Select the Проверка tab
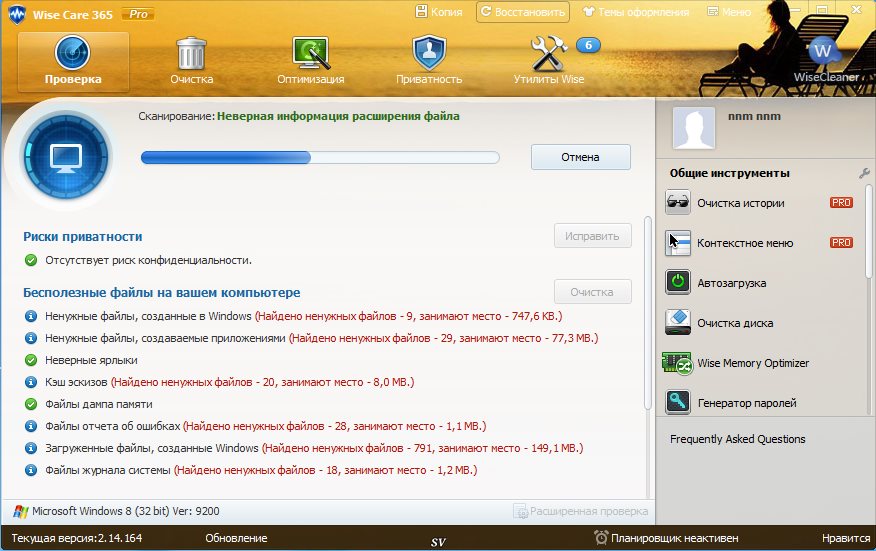 point(73,60)
